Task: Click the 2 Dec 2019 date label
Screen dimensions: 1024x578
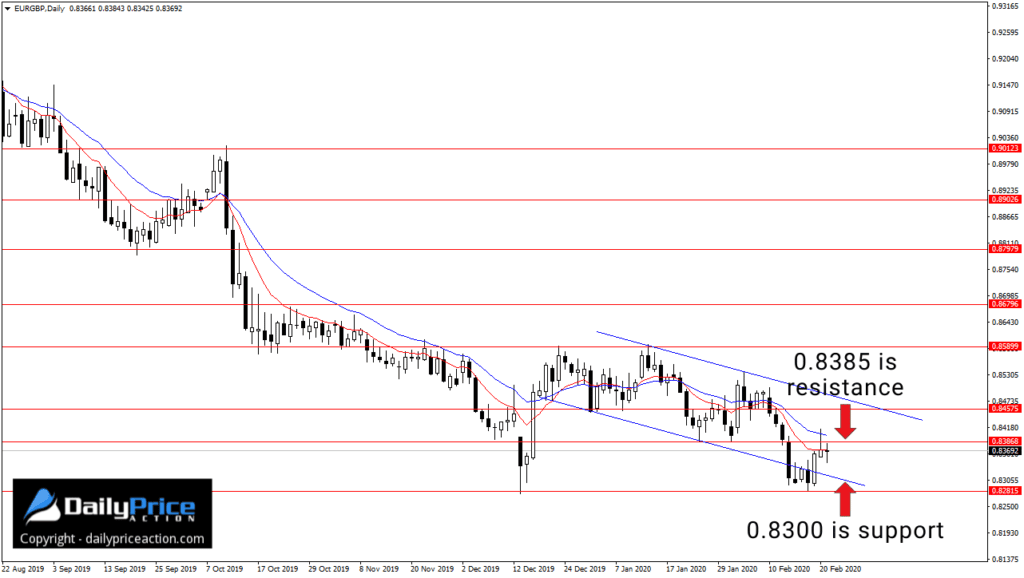Action: tap(481, 569)
